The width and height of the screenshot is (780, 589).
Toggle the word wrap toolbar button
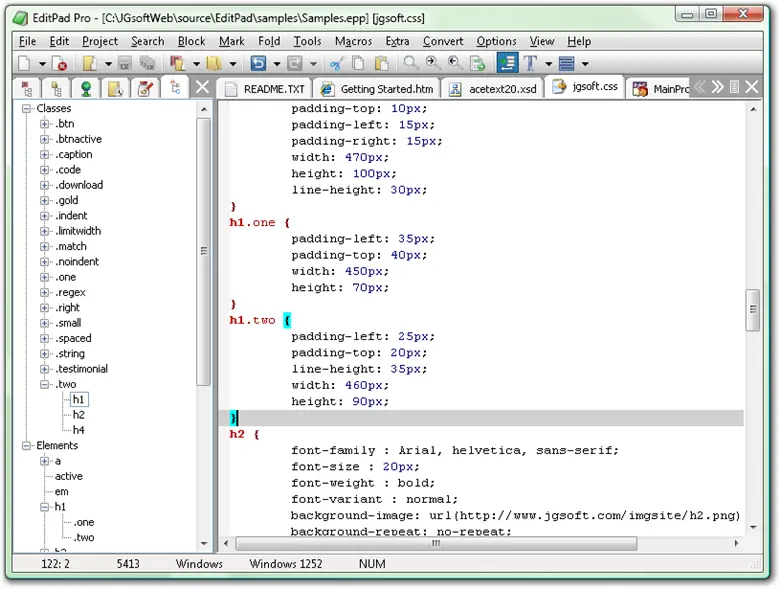[506, 63]
